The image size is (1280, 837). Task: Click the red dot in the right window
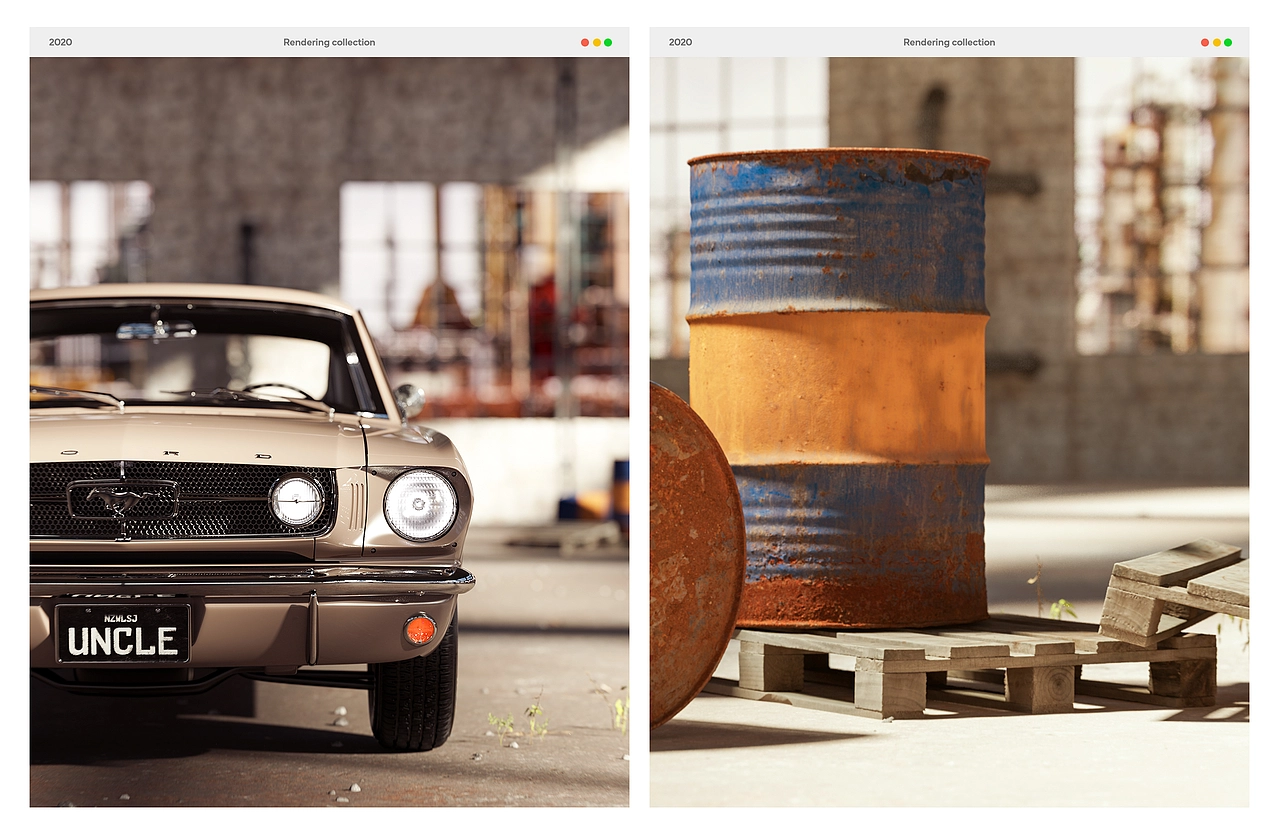[x=1205, y=42]
